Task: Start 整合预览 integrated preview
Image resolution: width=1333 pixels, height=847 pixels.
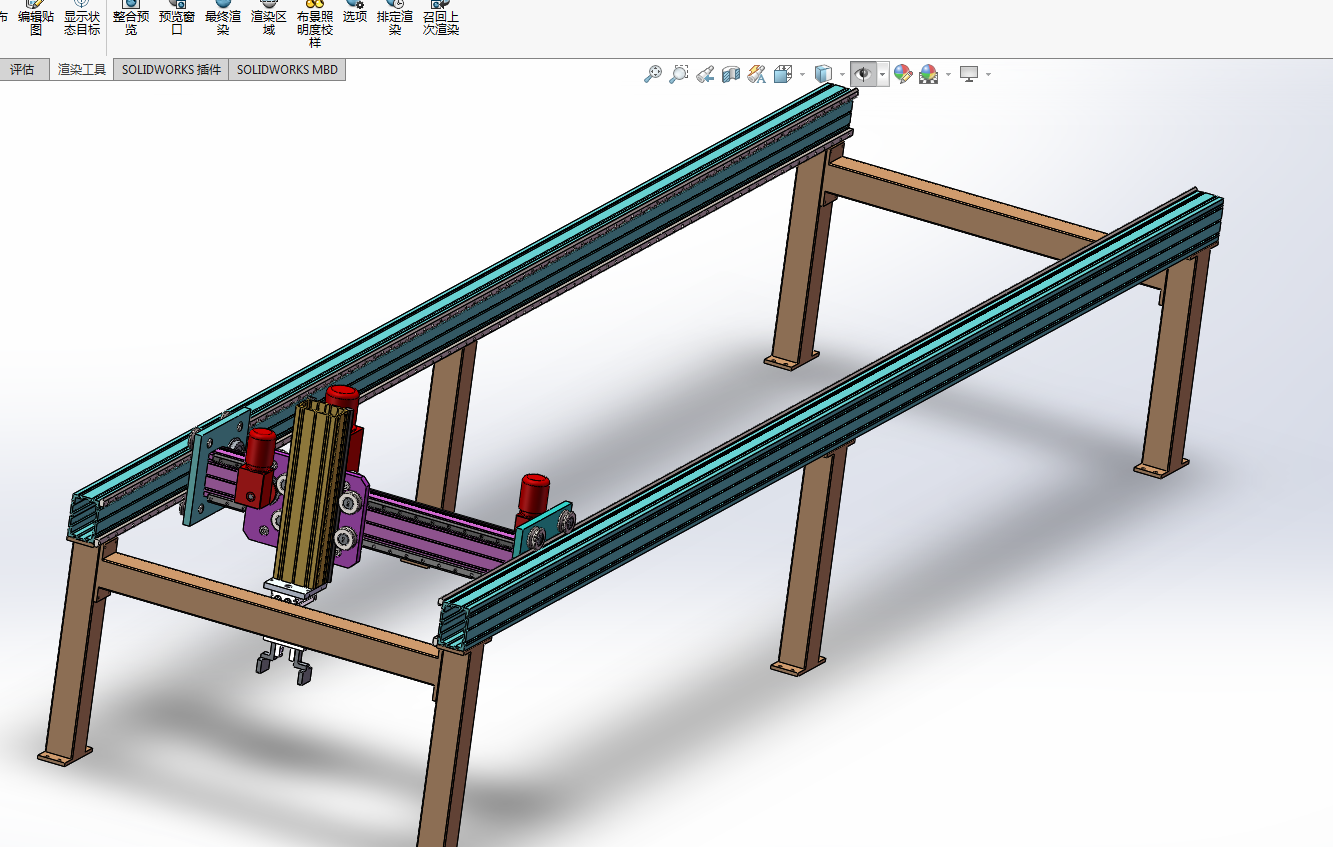Action: point(131,17)
